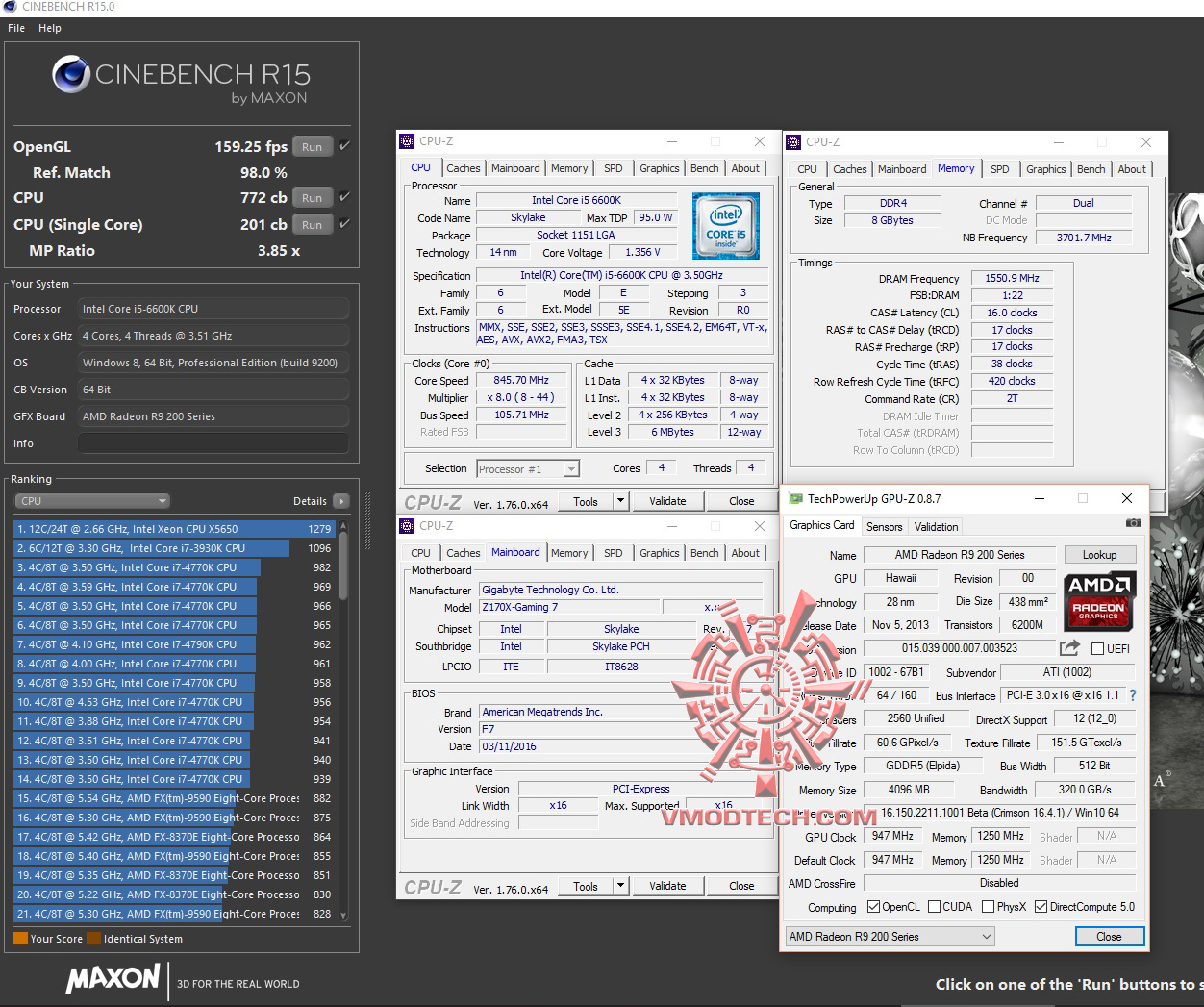This screenshot has height=1007, width=1204.
Task: Click Close button in GPU-Z
Action: pyautogui.click(x=1109, y=937)
